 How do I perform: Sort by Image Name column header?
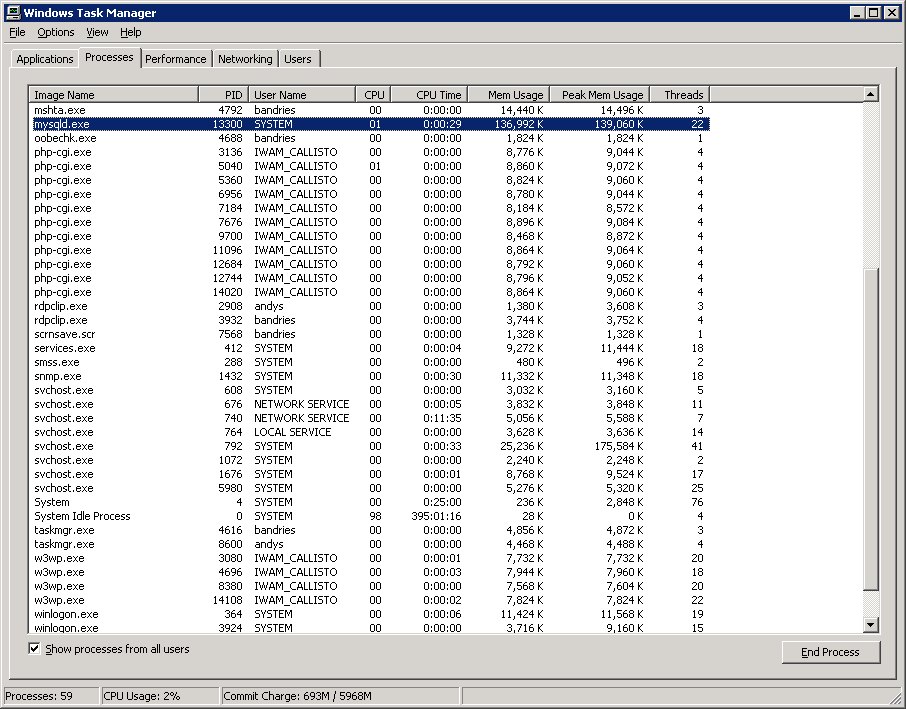pos(113,95)
